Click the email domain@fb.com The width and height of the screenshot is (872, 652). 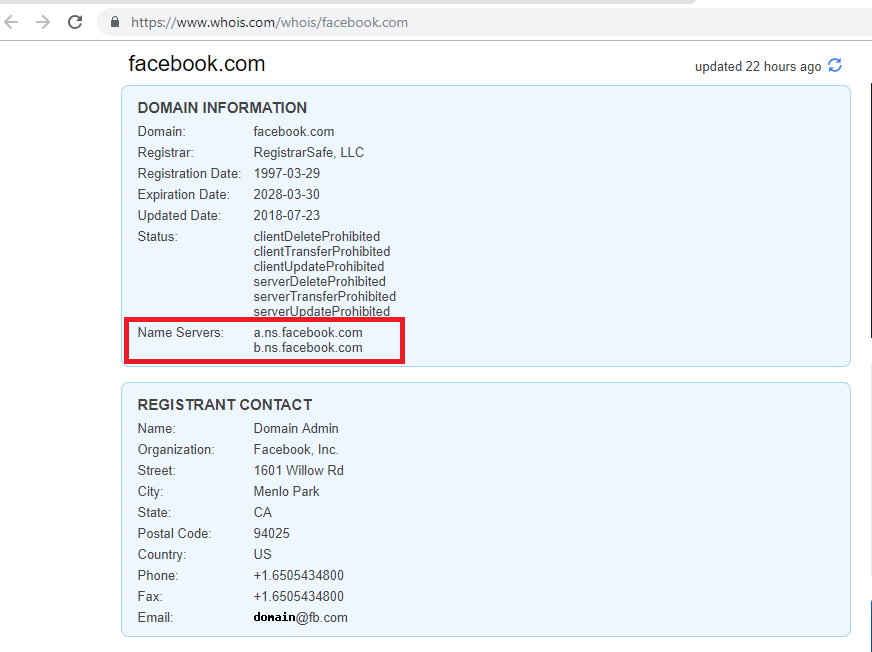click(300, 618)
